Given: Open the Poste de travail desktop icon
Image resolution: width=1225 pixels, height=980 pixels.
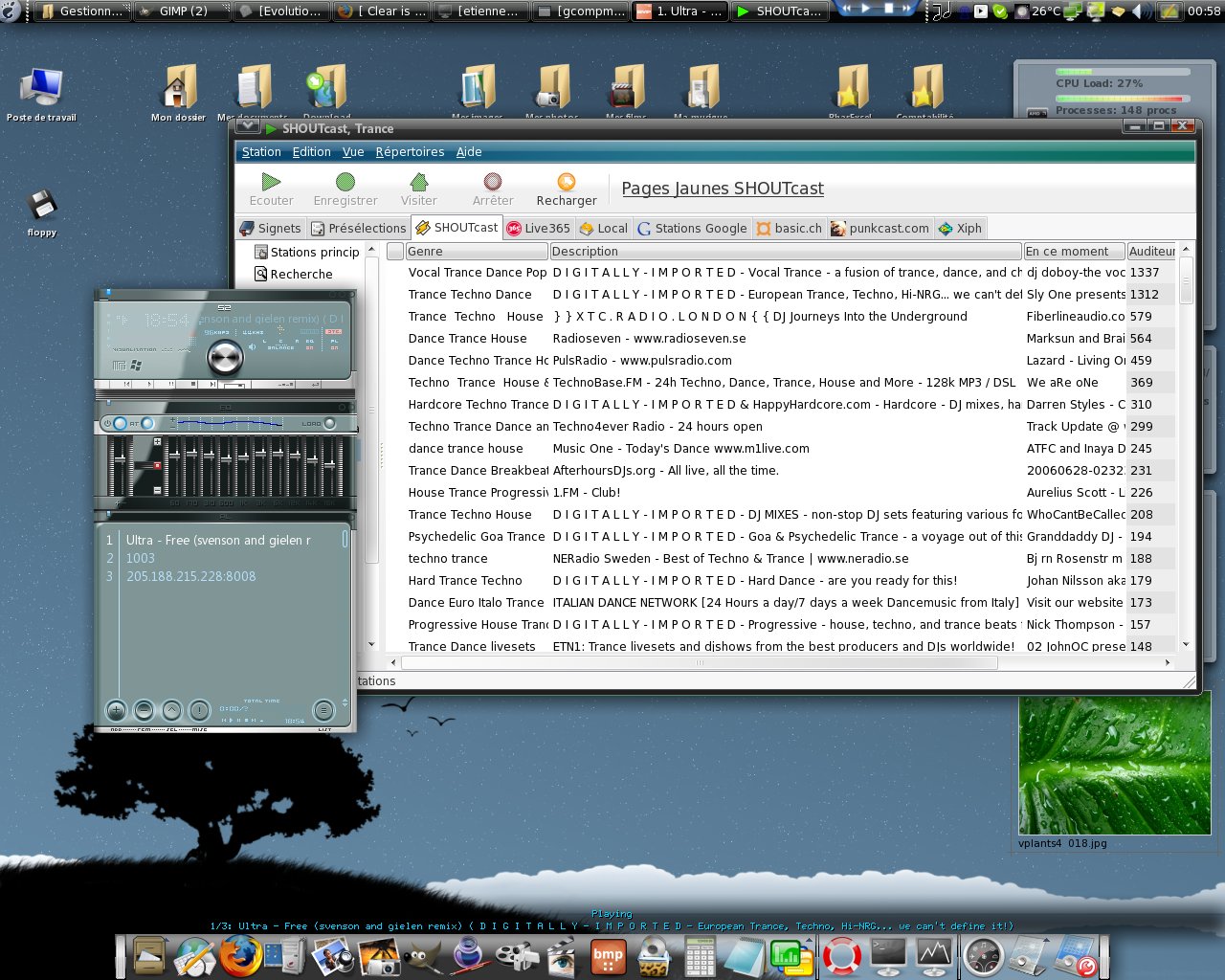Looking at the screenshot, I should pyautogui.click(x=41, y=95).
